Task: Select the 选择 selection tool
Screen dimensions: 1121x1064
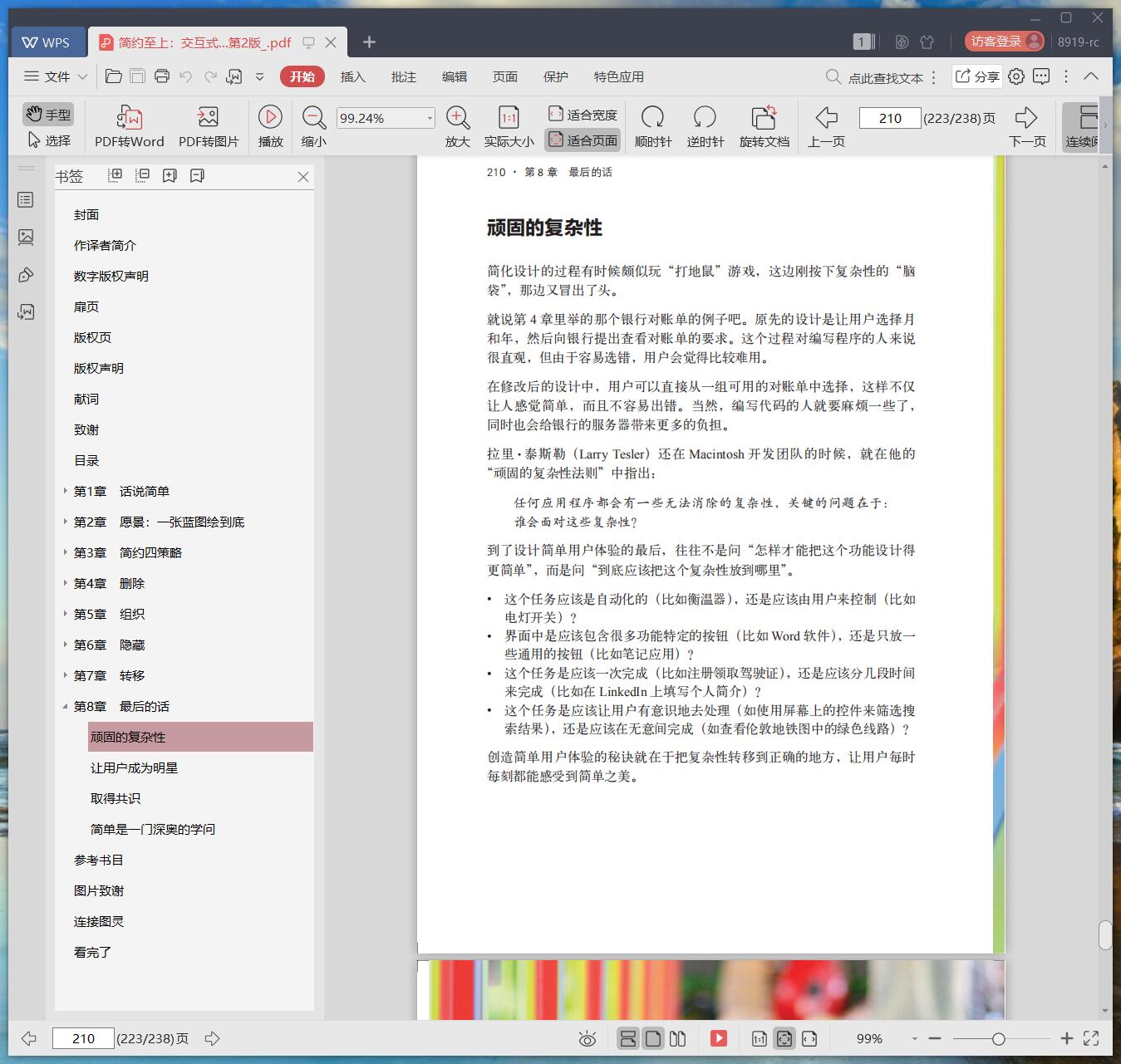Action: point(49,140)
